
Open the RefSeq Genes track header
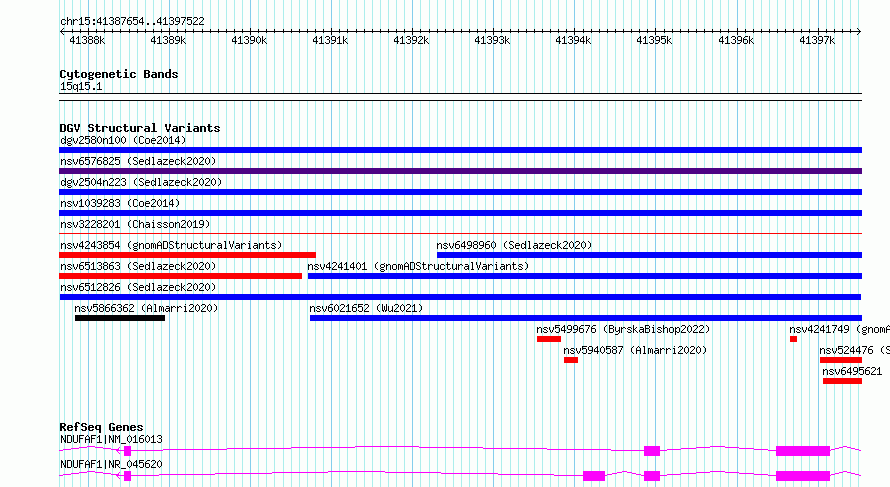[x=101, y=427]
